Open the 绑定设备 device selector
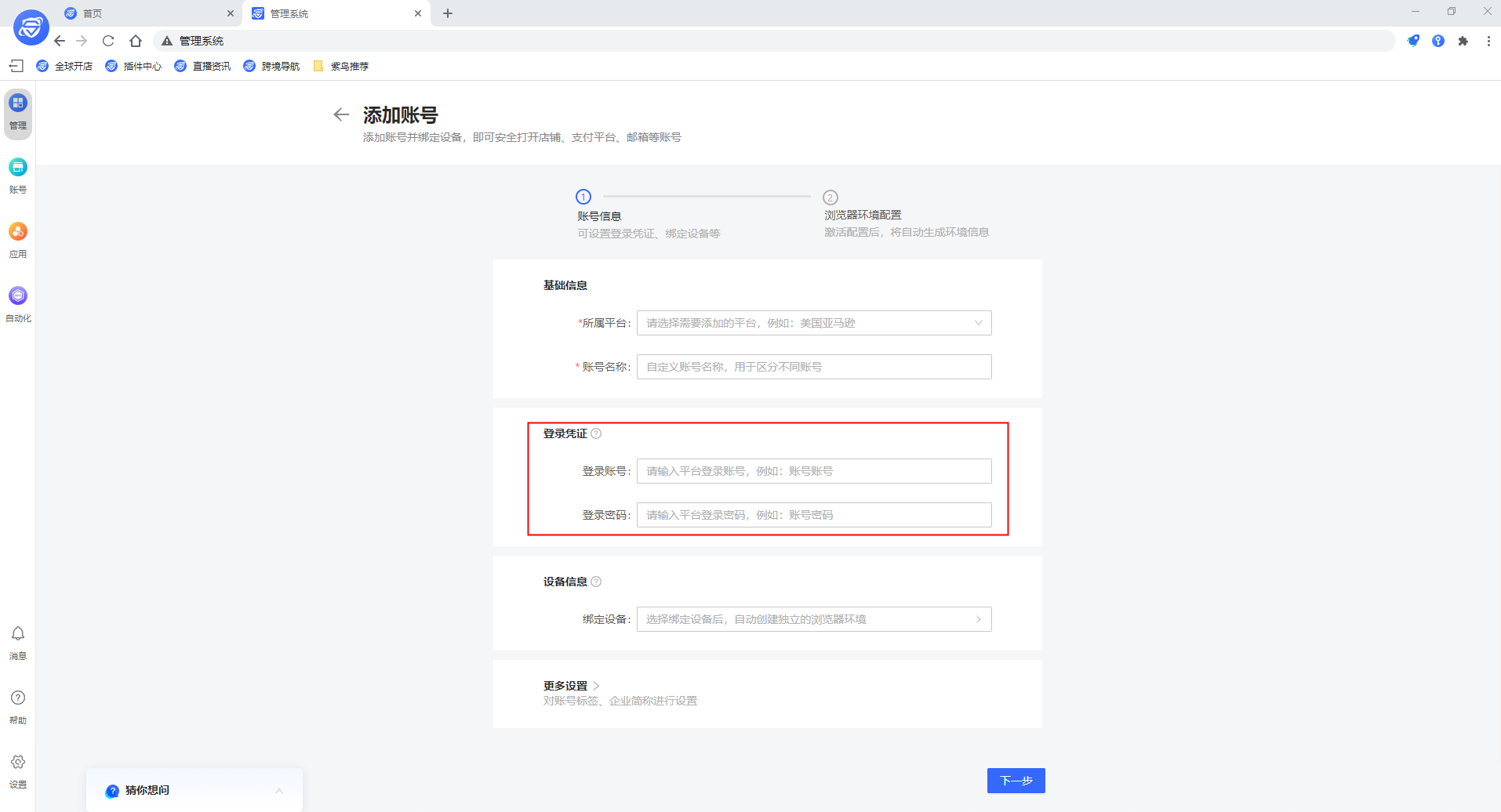The image size is (1501, 812). point(813,618)
